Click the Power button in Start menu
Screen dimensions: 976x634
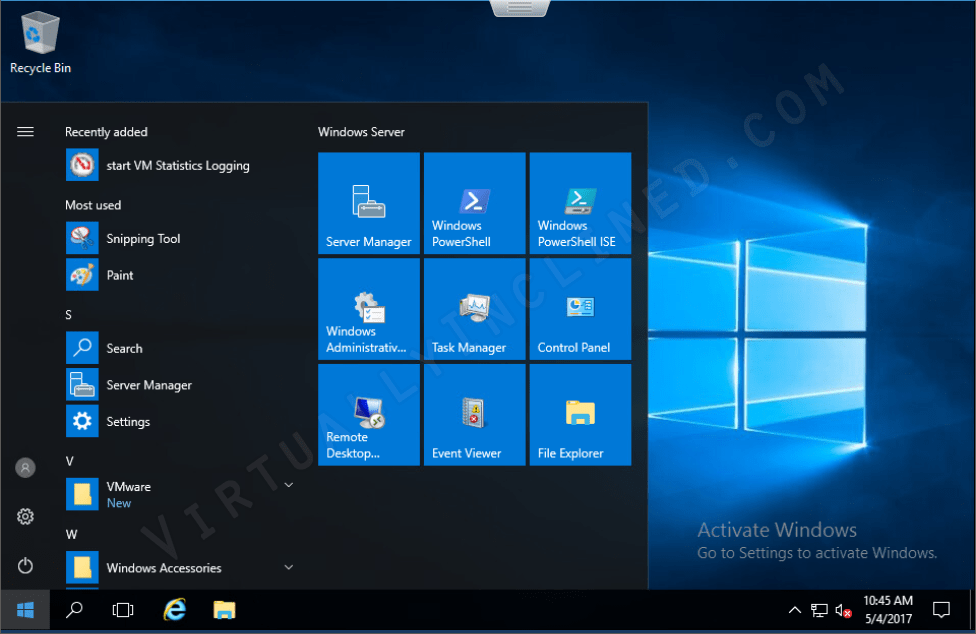tap(26, 566)
